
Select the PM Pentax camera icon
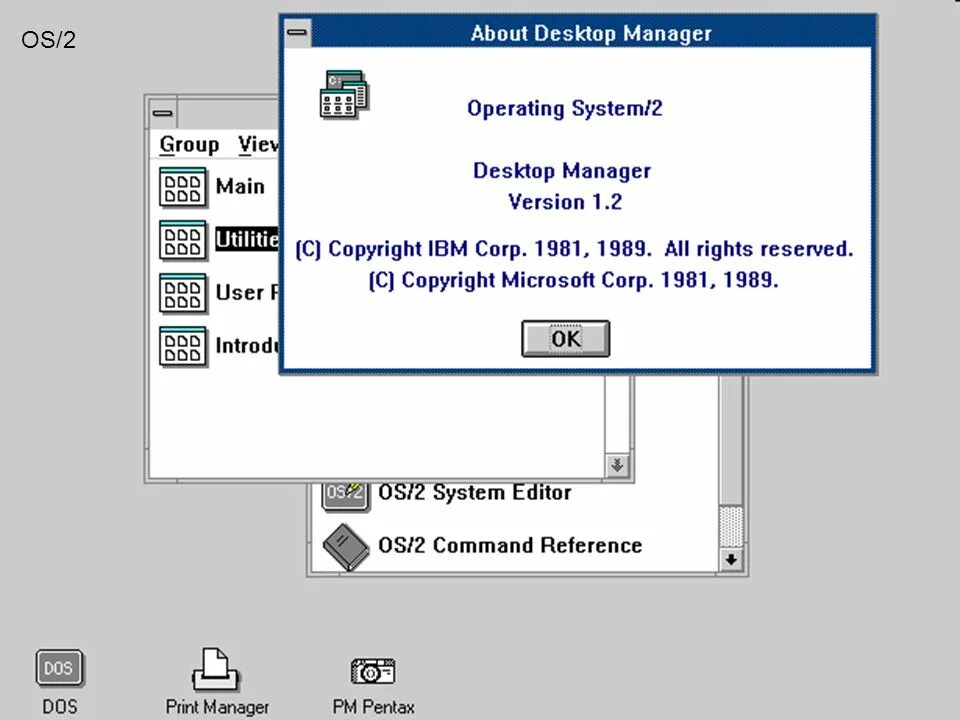coord(373,671)
